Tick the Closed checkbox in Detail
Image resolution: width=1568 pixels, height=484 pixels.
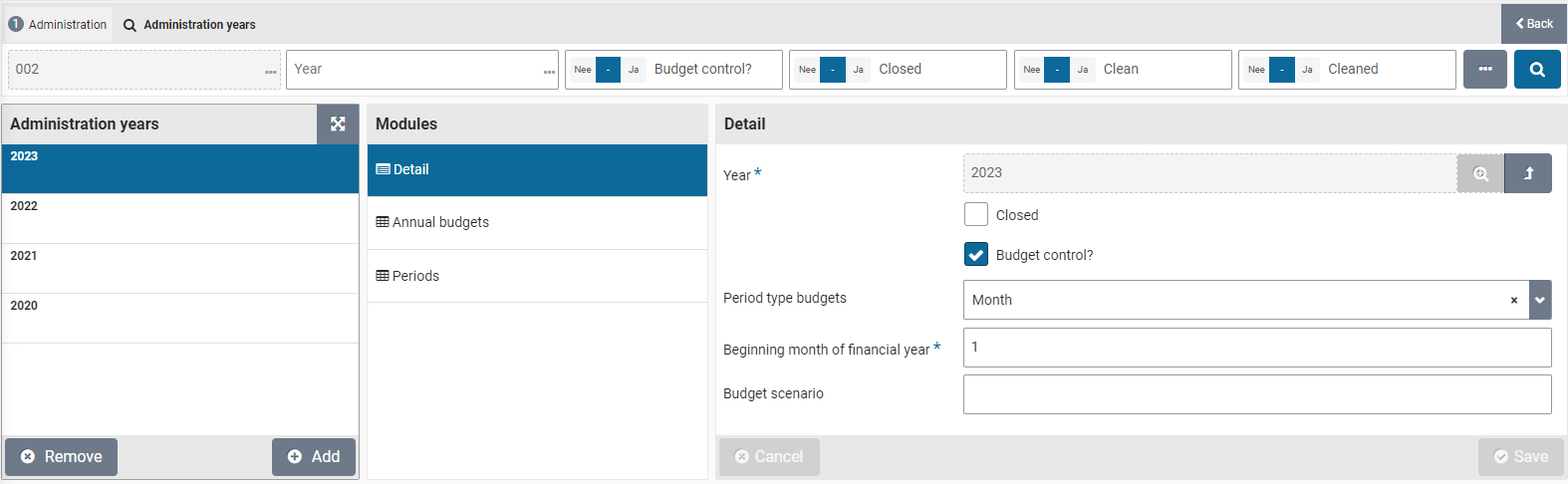[x=976, y=214]
